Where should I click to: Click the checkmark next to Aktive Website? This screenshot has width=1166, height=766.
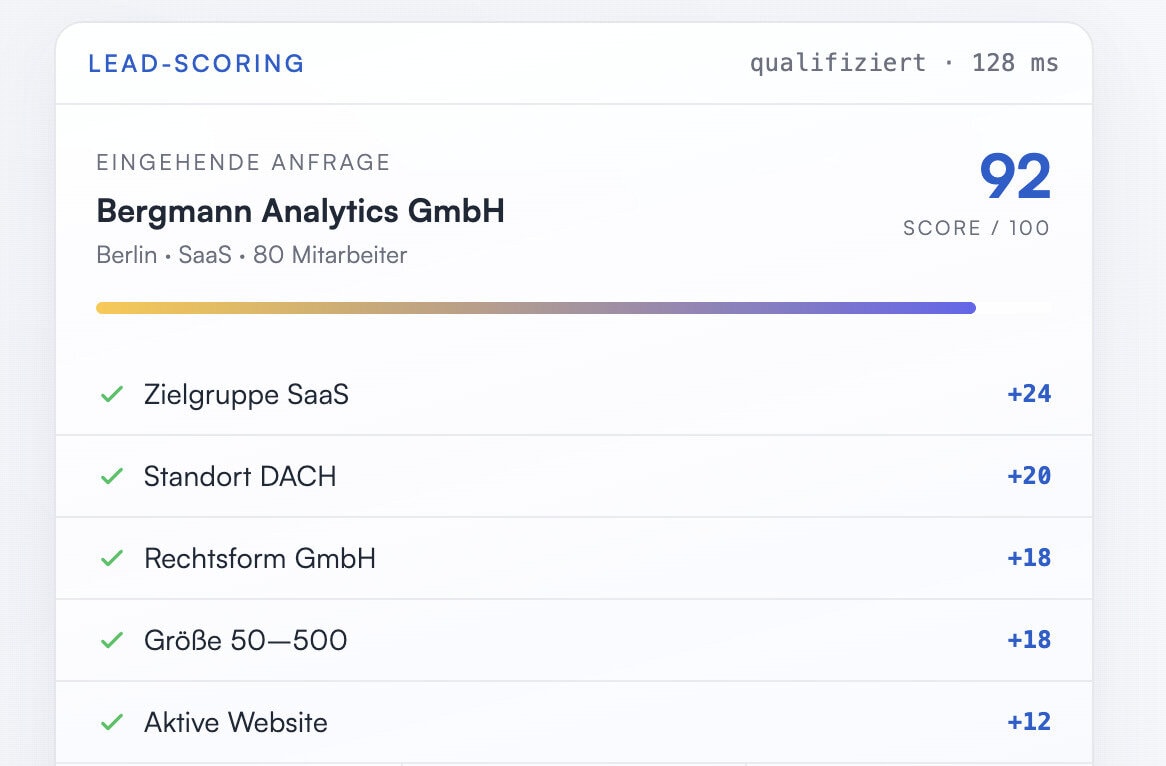[x=112, y=721]
